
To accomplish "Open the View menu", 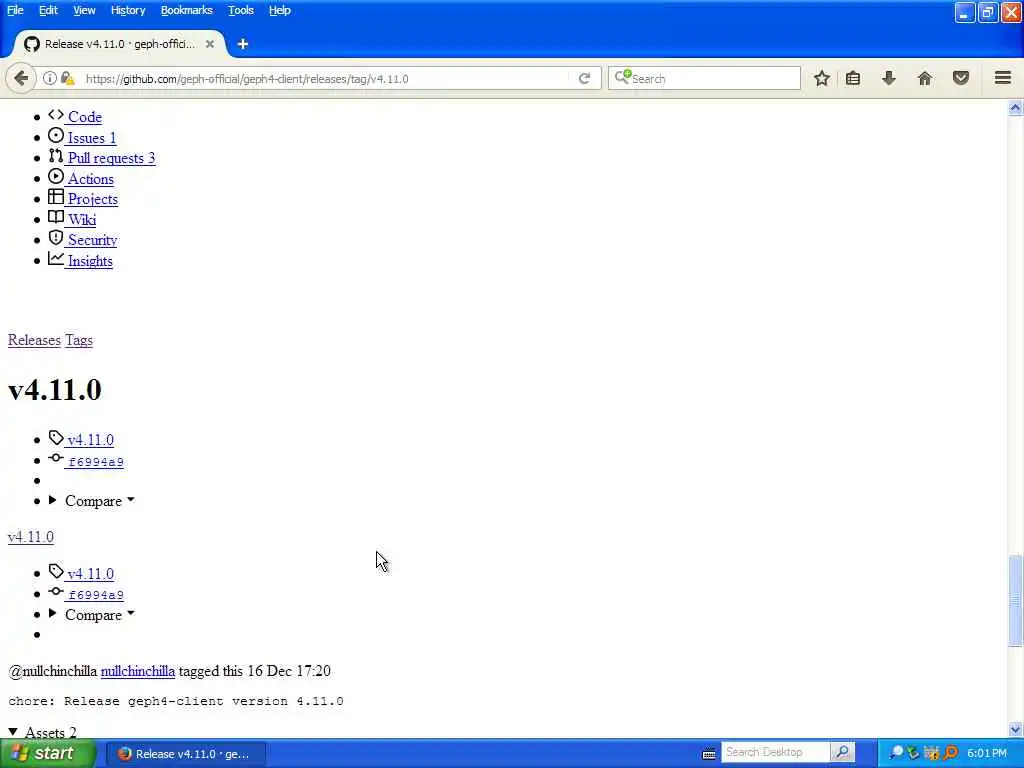I will click(84, 10).
